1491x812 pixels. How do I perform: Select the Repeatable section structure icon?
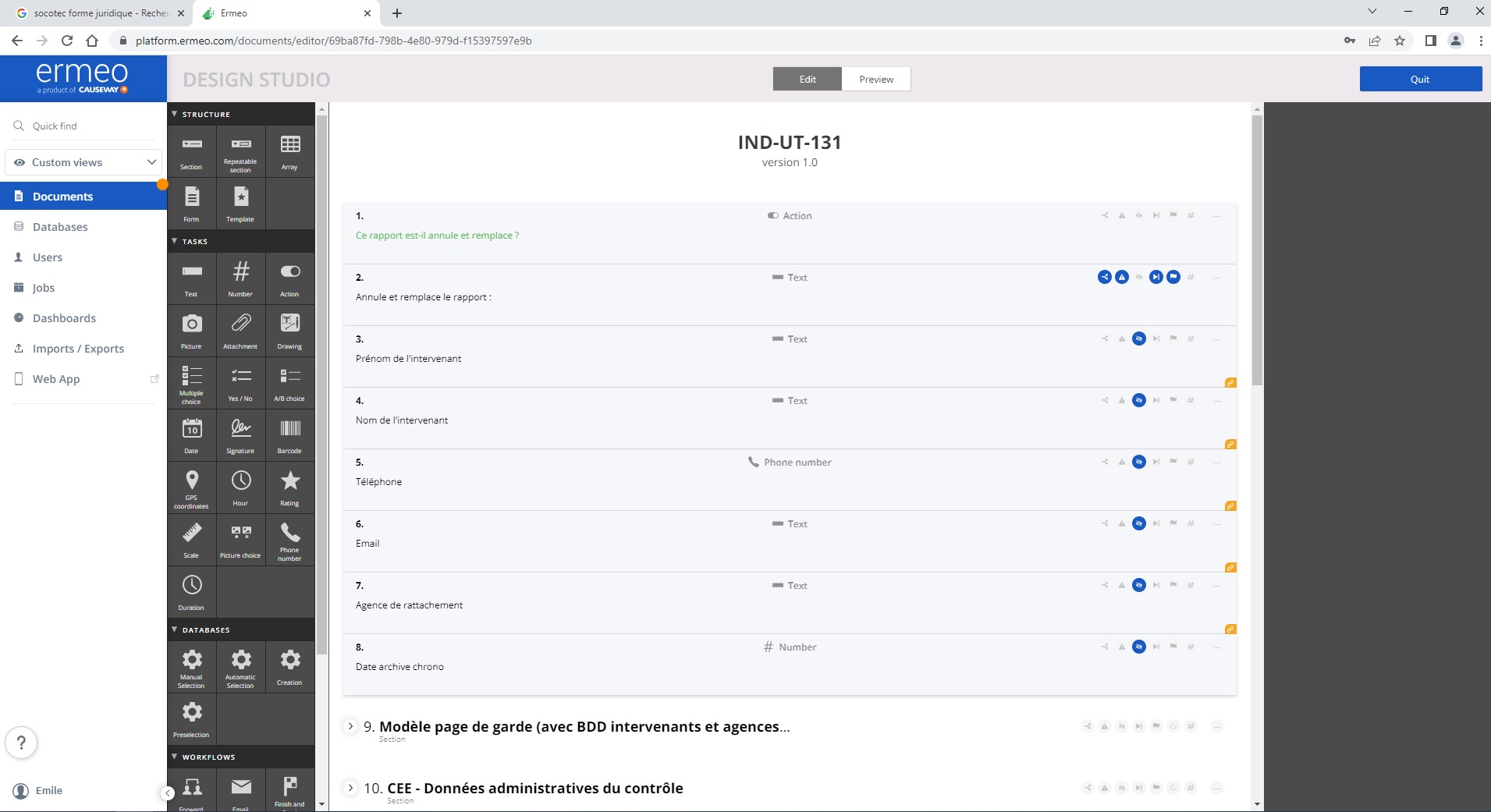click(240, 151)
